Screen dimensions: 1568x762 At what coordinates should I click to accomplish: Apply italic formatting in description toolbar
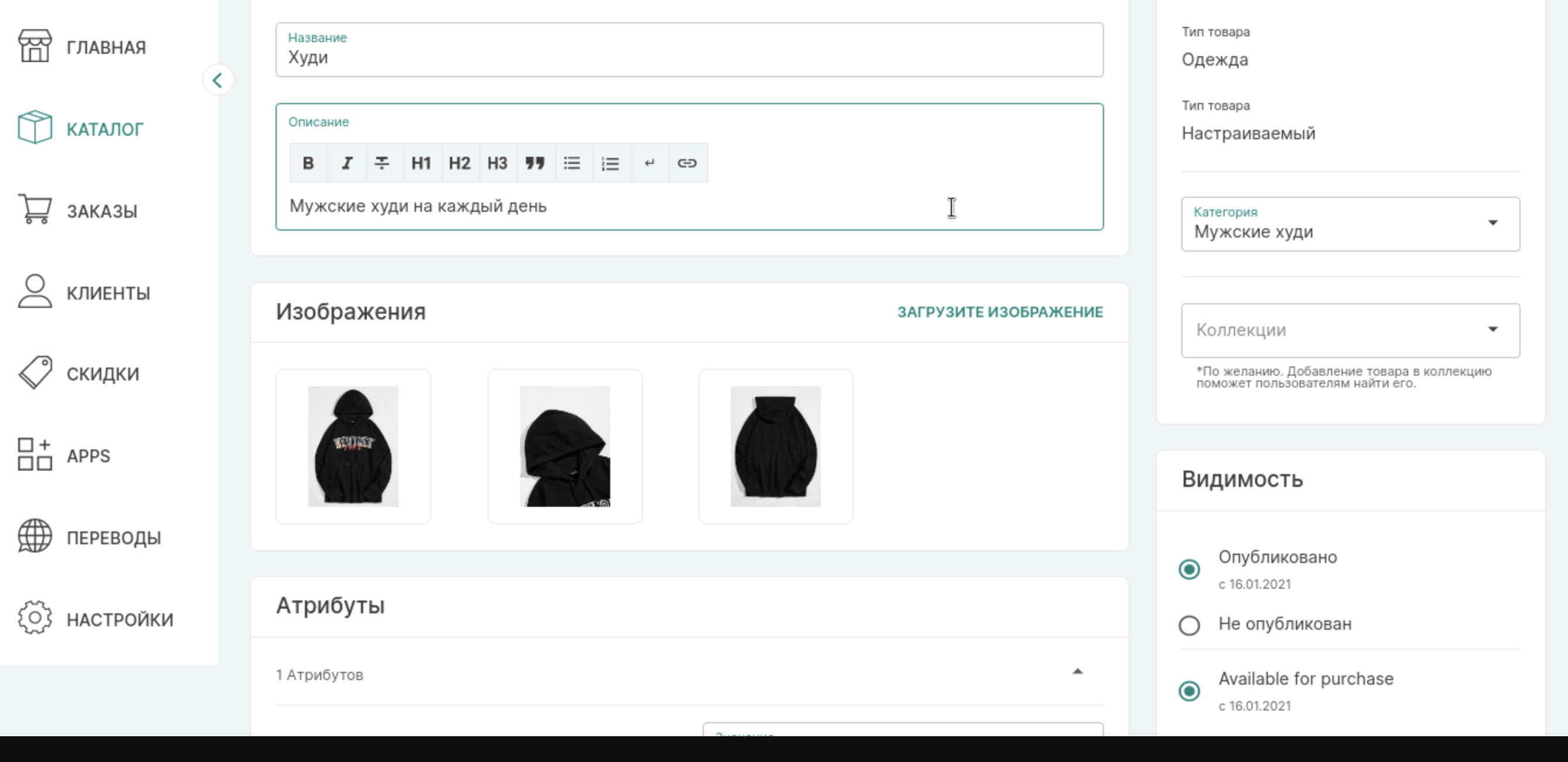[x=346, y=163]
